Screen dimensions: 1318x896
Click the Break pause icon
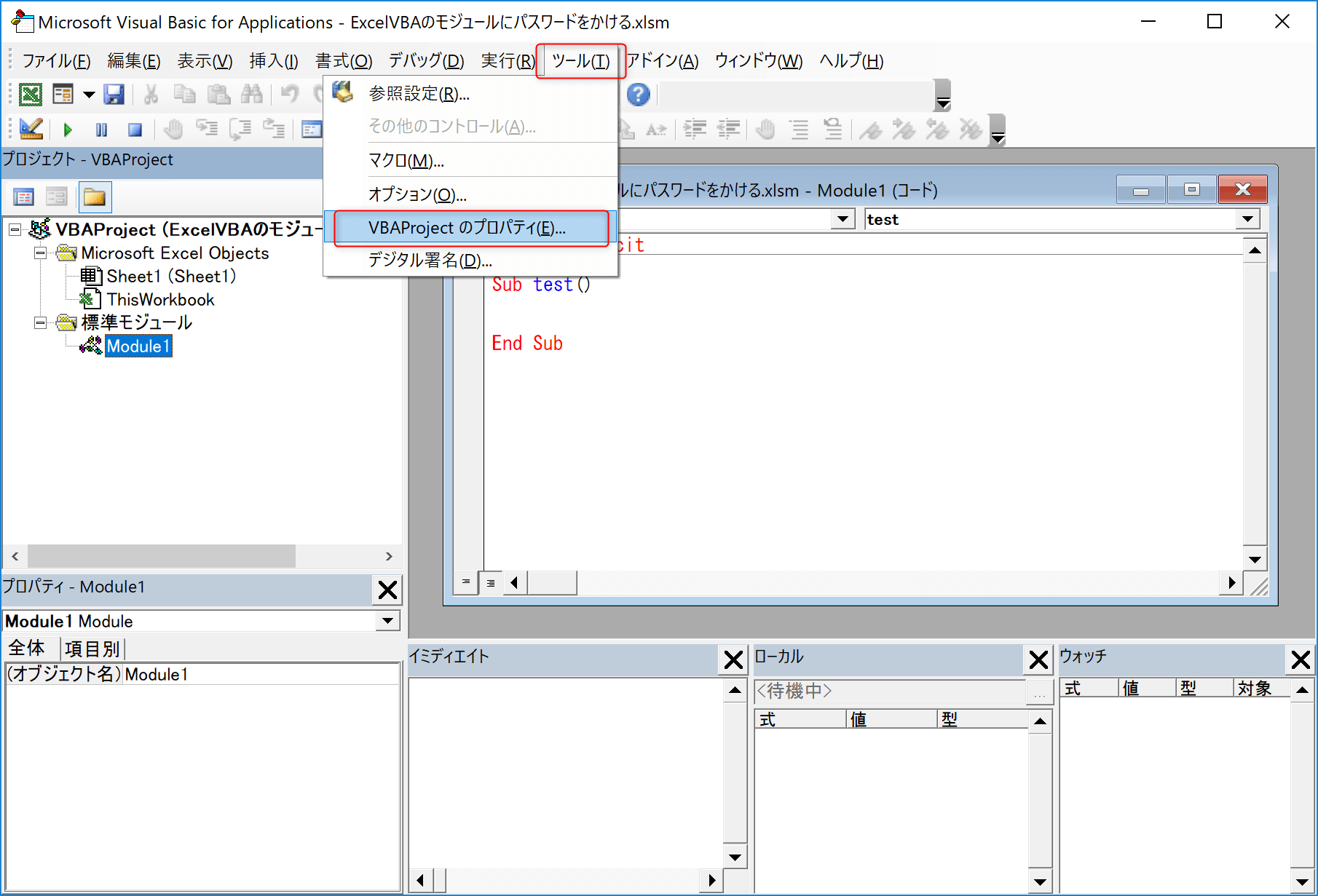click(x=101, y=130)
